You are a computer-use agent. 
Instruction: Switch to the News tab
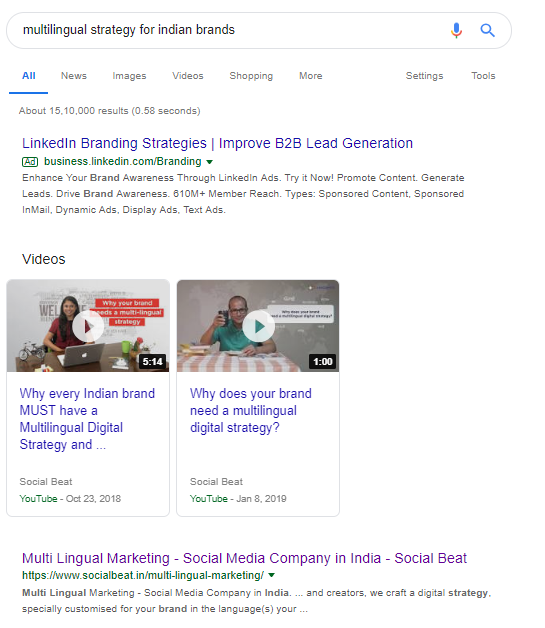(74, 76)
